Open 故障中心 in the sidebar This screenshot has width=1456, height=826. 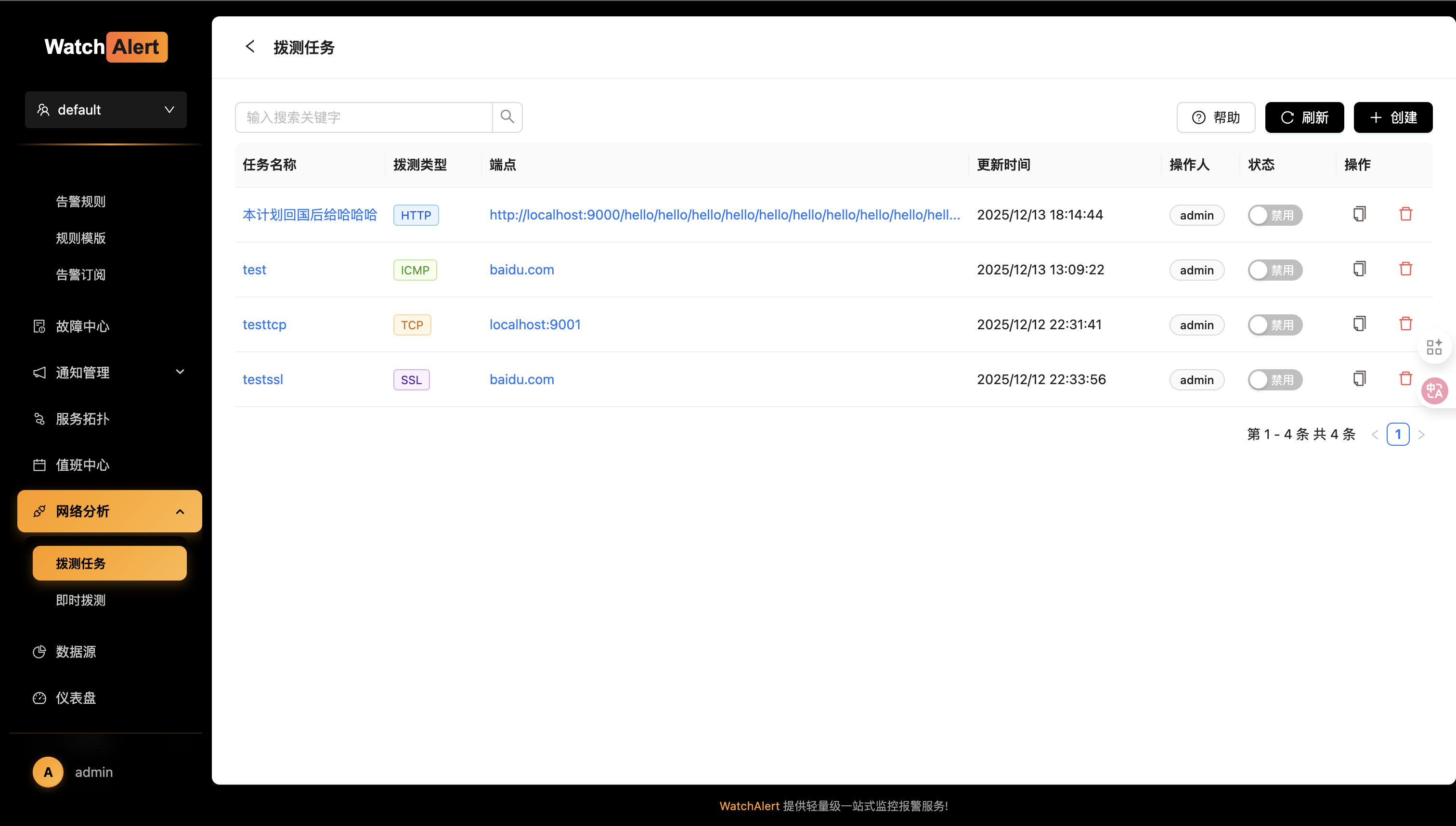pos(109,326)
